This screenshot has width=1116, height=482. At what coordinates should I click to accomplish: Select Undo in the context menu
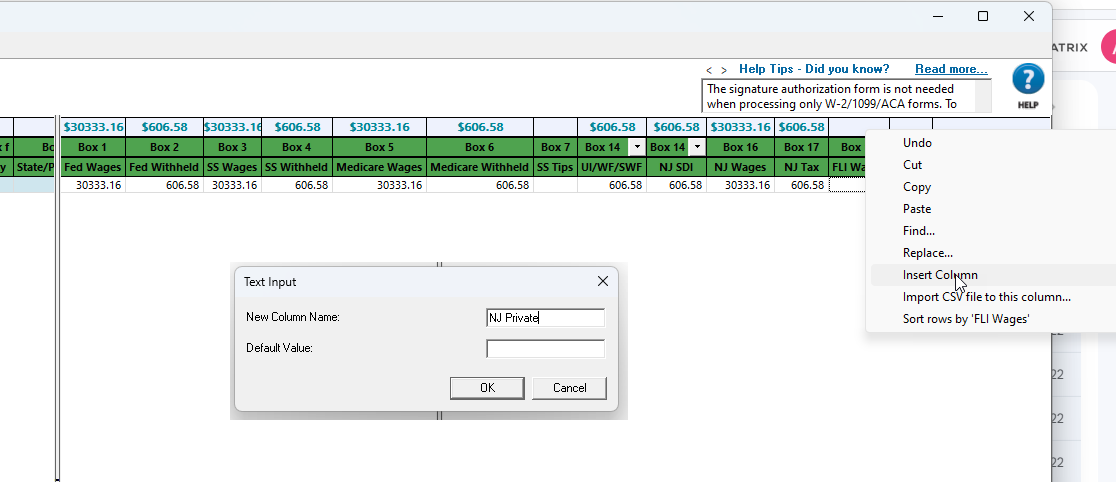point(917,143)
